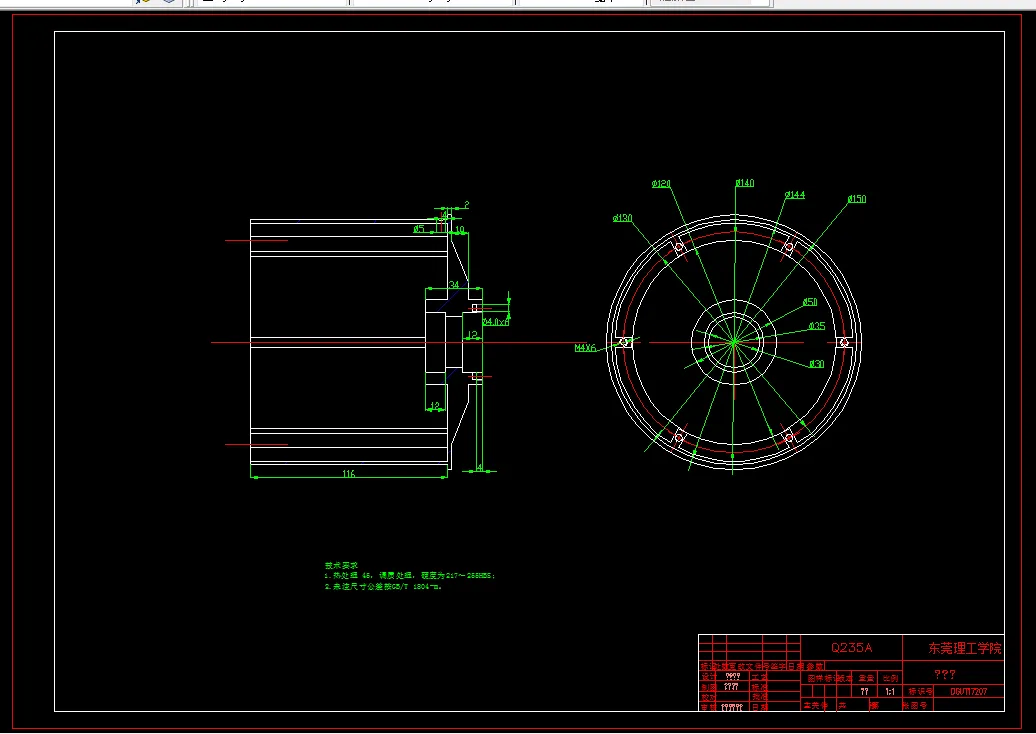Select the 34 width dimension
This screenshot has height=734, width=1036.
454,285
